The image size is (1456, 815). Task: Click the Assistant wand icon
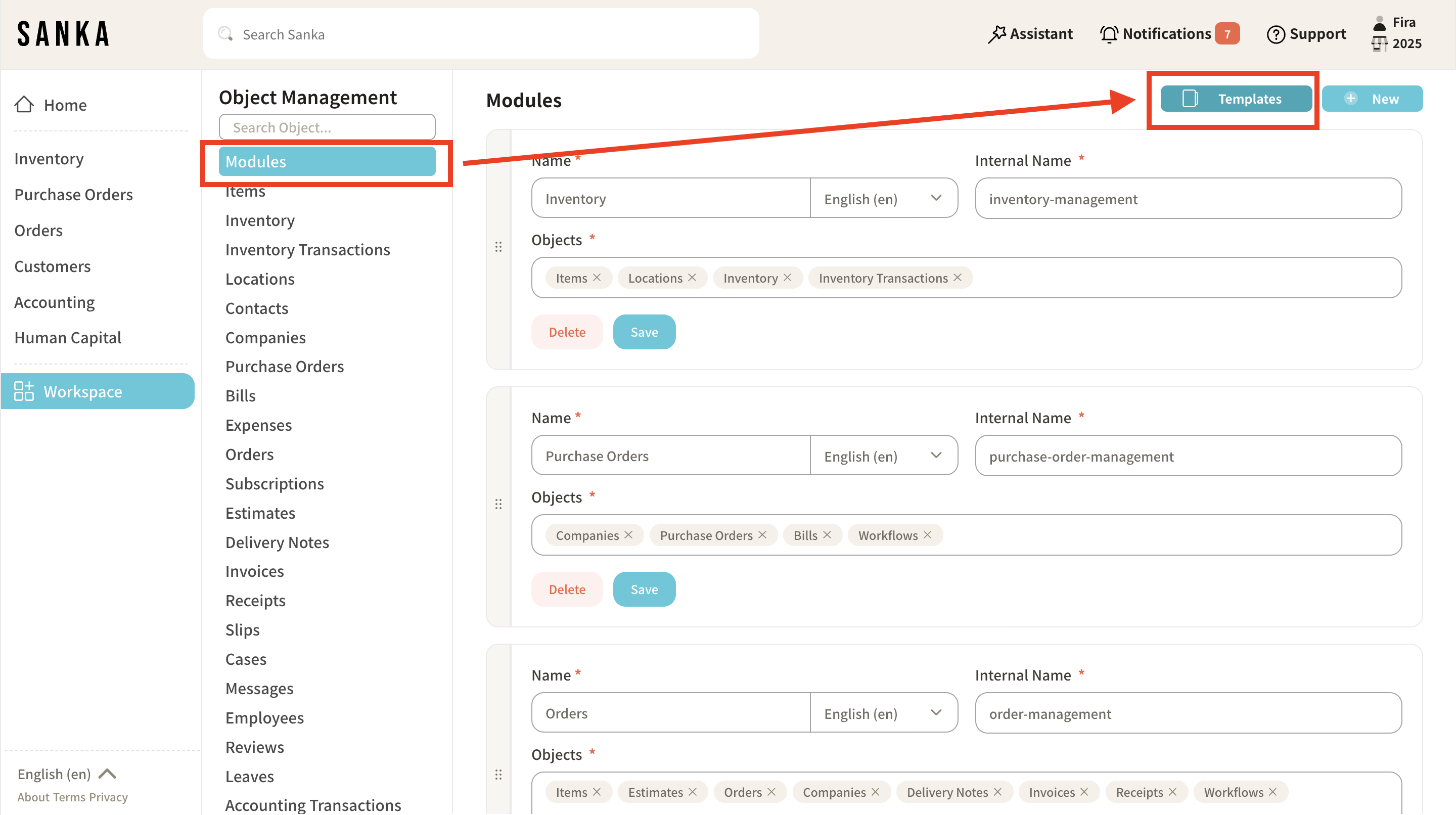tap(996, 34)
